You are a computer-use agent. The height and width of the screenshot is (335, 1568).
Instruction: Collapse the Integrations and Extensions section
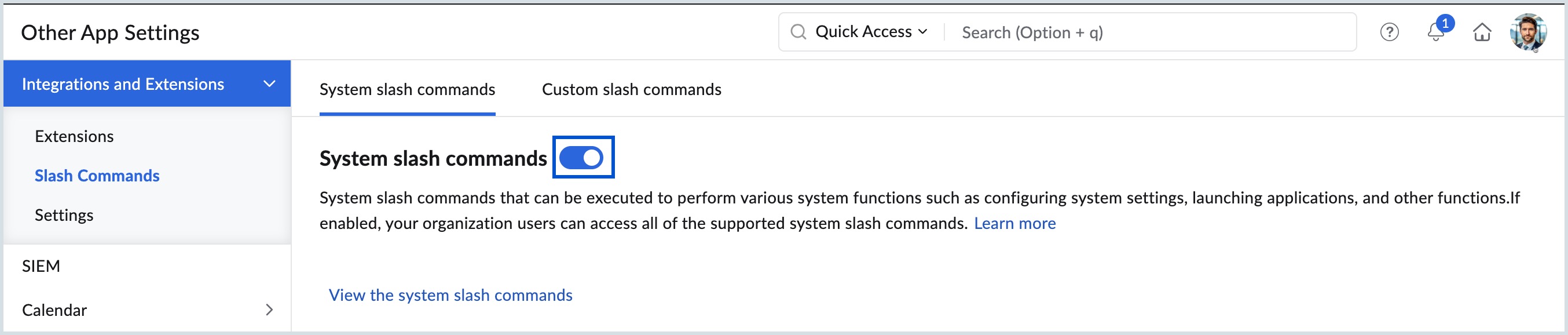(270, 83)
